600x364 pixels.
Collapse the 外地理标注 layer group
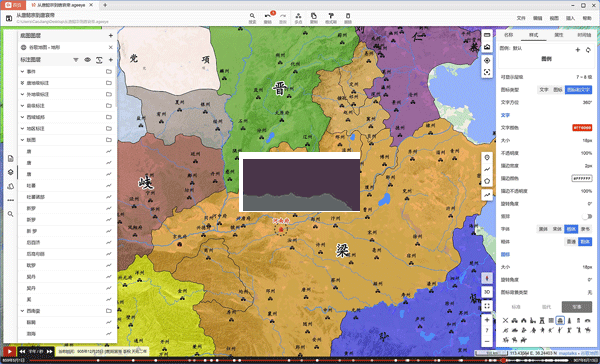tap(23, 94)
